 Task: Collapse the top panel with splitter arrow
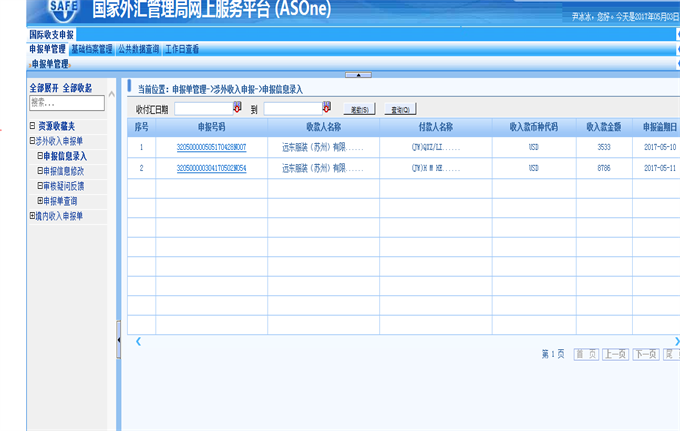357,75
